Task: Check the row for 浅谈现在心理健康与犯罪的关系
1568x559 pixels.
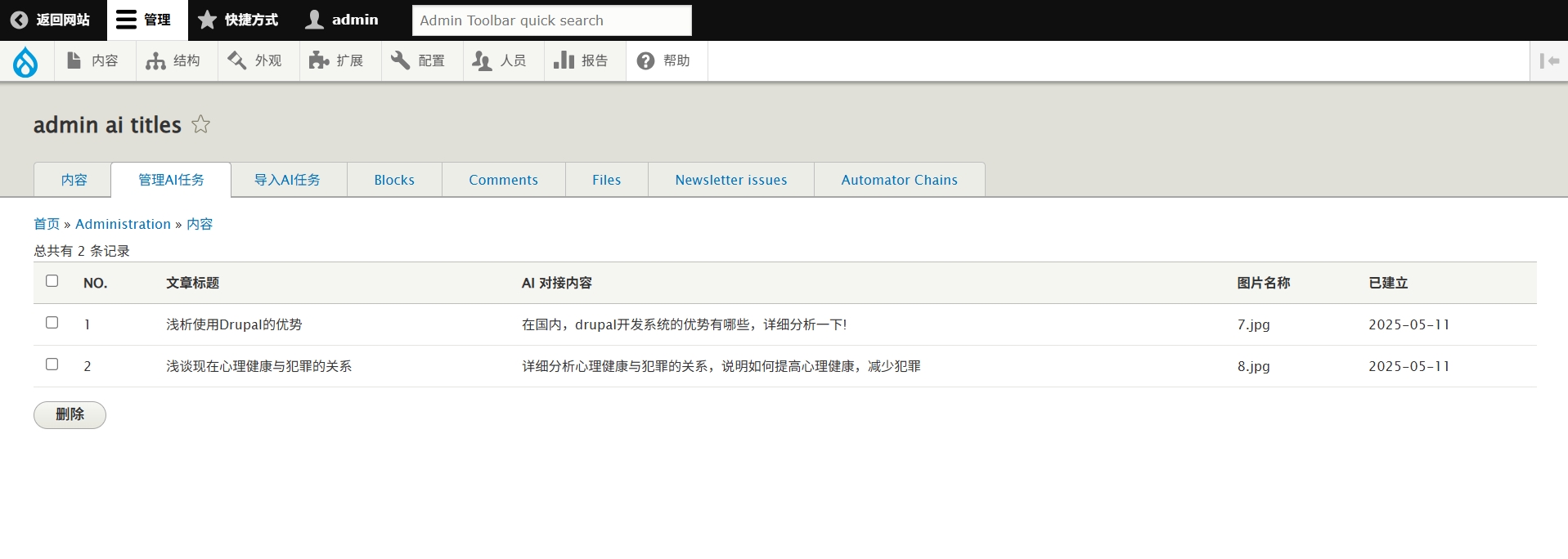Action: 52,364
